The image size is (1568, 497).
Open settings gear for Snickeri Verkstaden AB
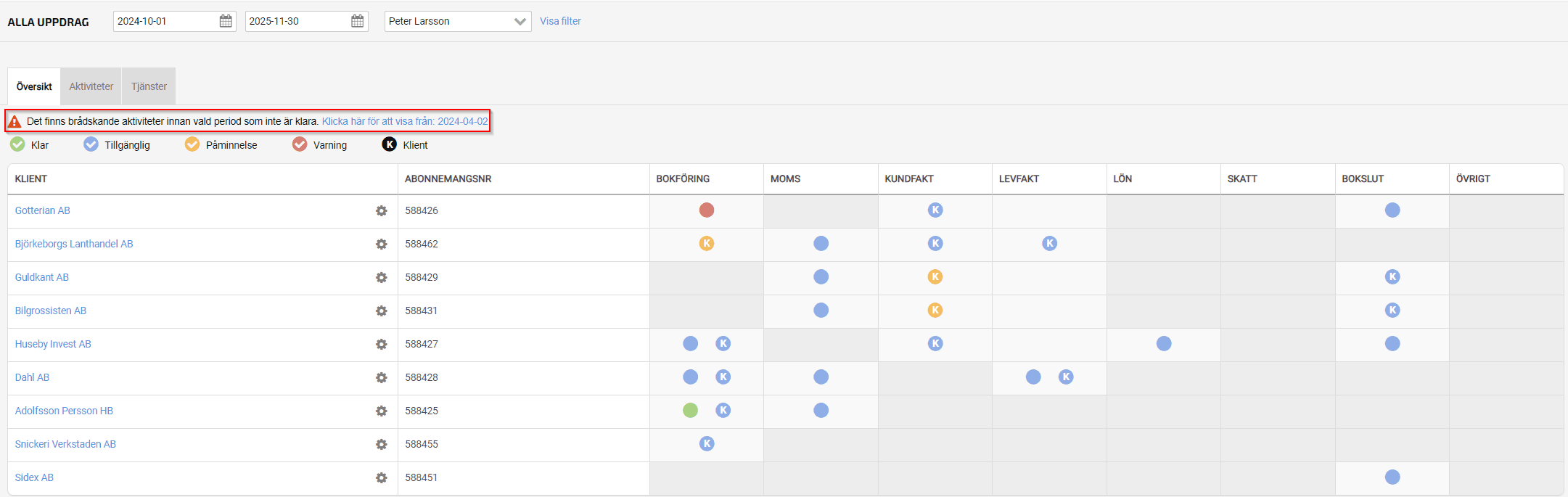pos(381,445)
